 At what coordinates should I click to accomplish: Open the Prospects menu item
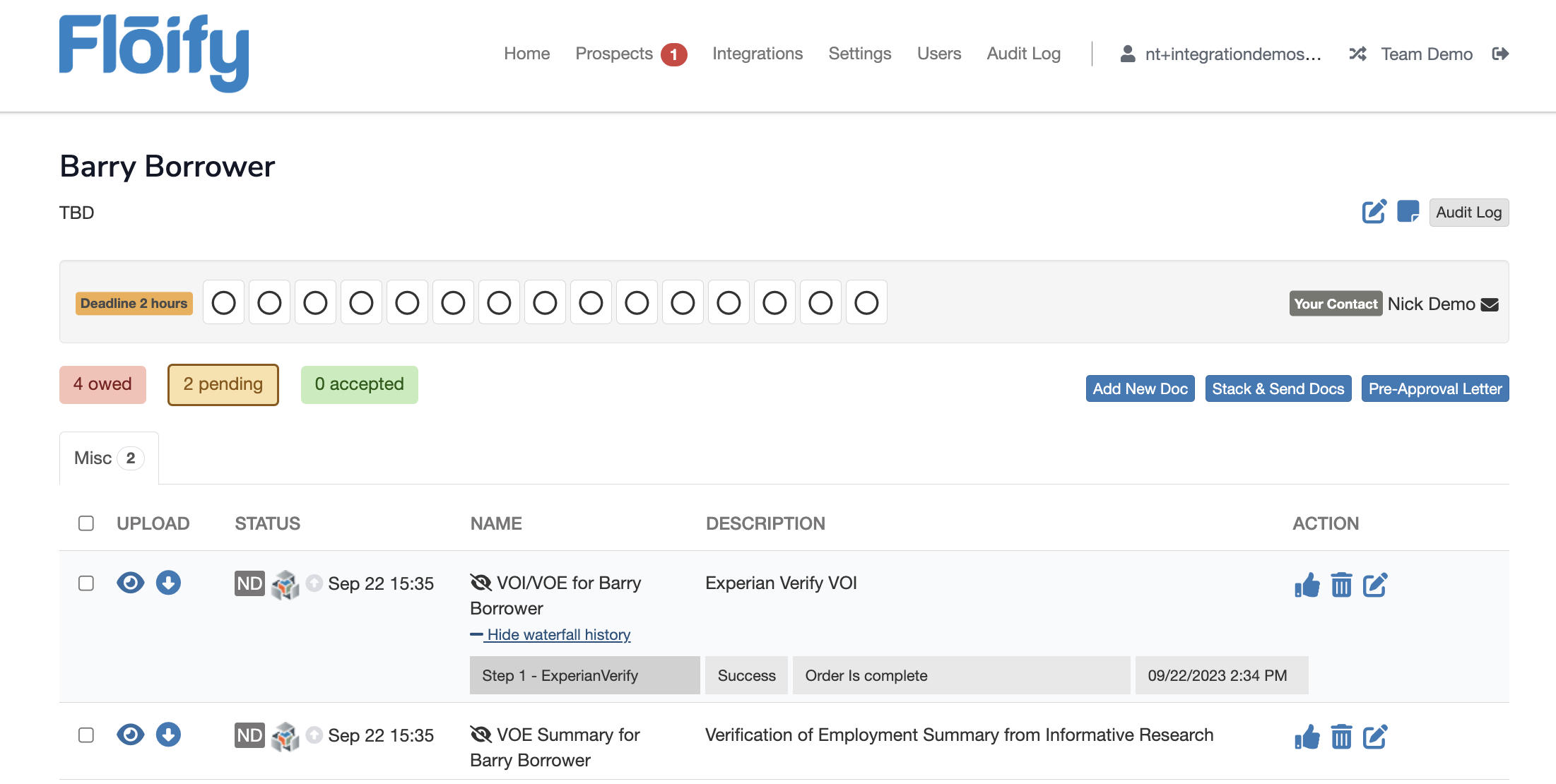click(x=613, y=54)
